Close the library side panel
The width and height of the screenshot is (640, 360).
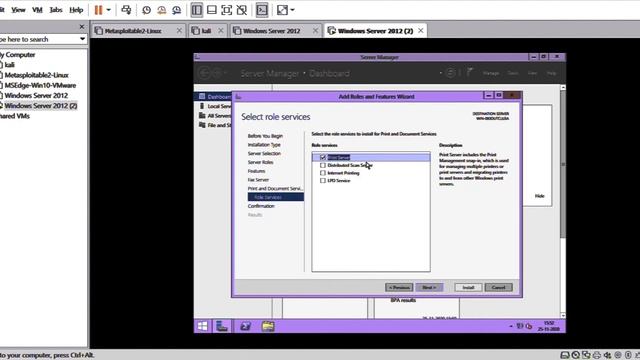coord(82,27)
